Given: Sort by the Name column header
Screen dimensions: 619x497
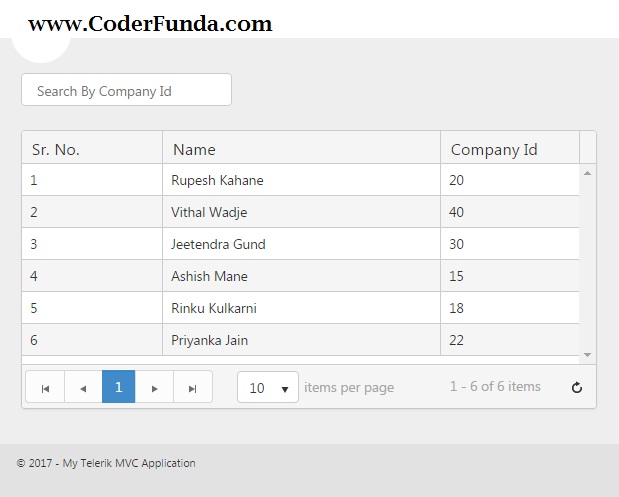Looking at the screenshot, I should click(194, 150).
